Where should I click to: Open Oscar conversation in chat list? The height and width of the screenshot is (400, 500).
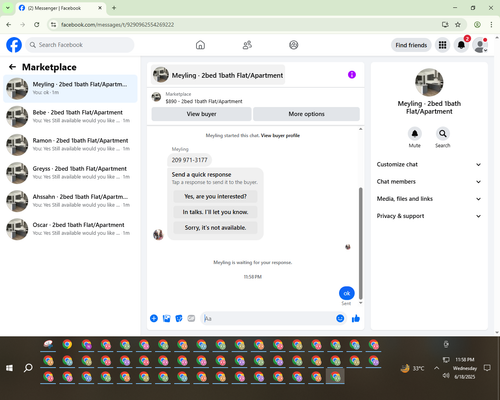[x=70, y=229]
